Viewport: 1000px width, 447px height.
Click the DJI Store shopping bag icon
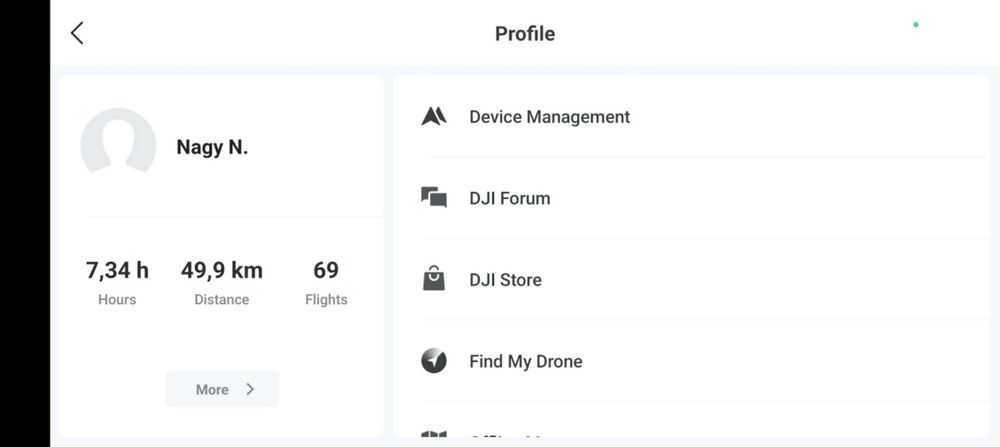pyautogui.click(x=434, y=279)
